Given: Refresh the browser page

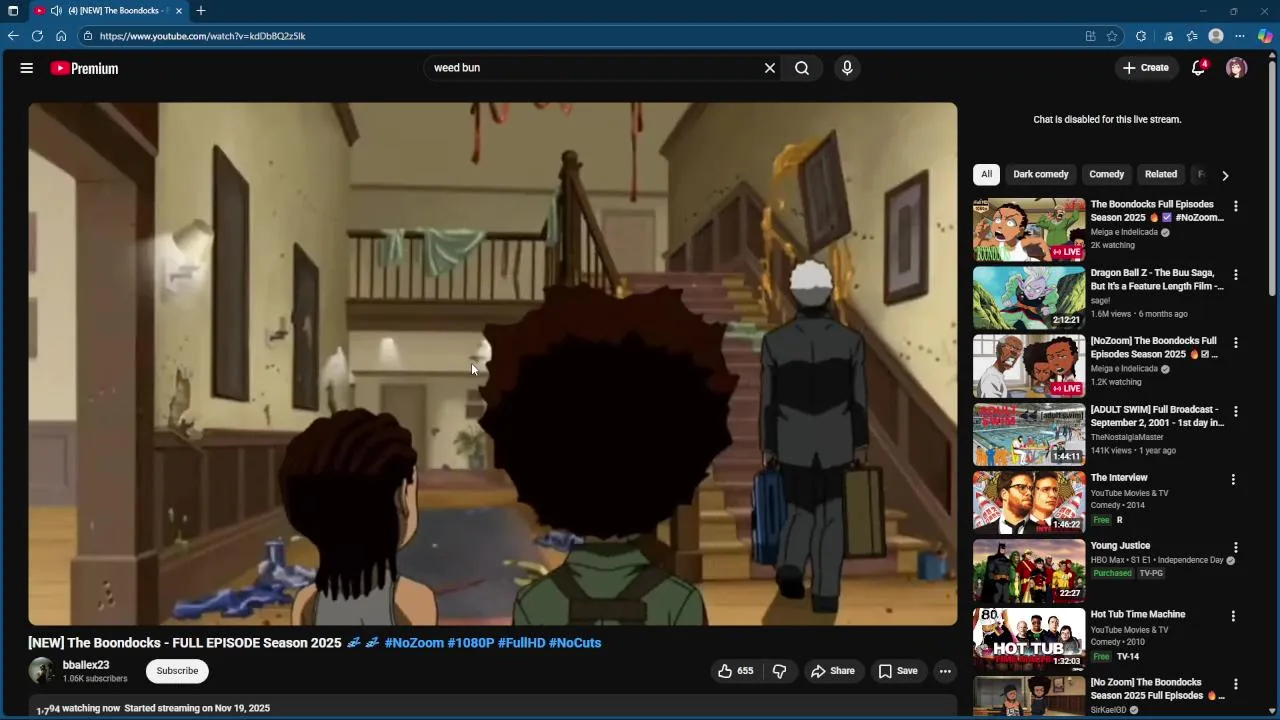Looking at the screenshot, I should [37, 36].
